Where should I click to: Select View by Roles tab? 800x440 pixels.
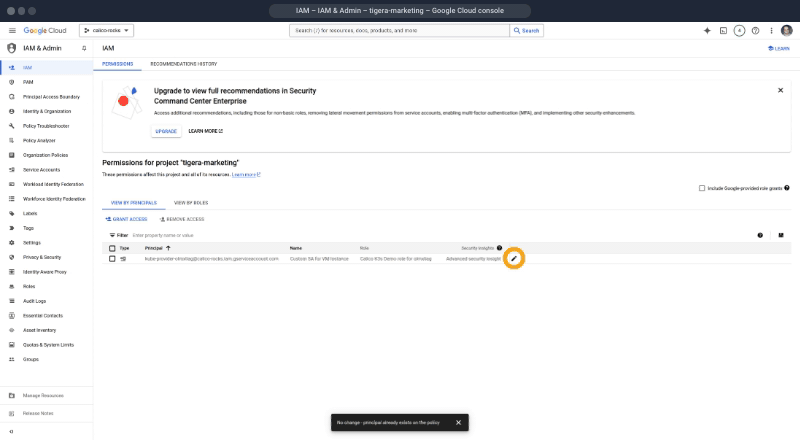pyautogui.click(x=191, y=203)
